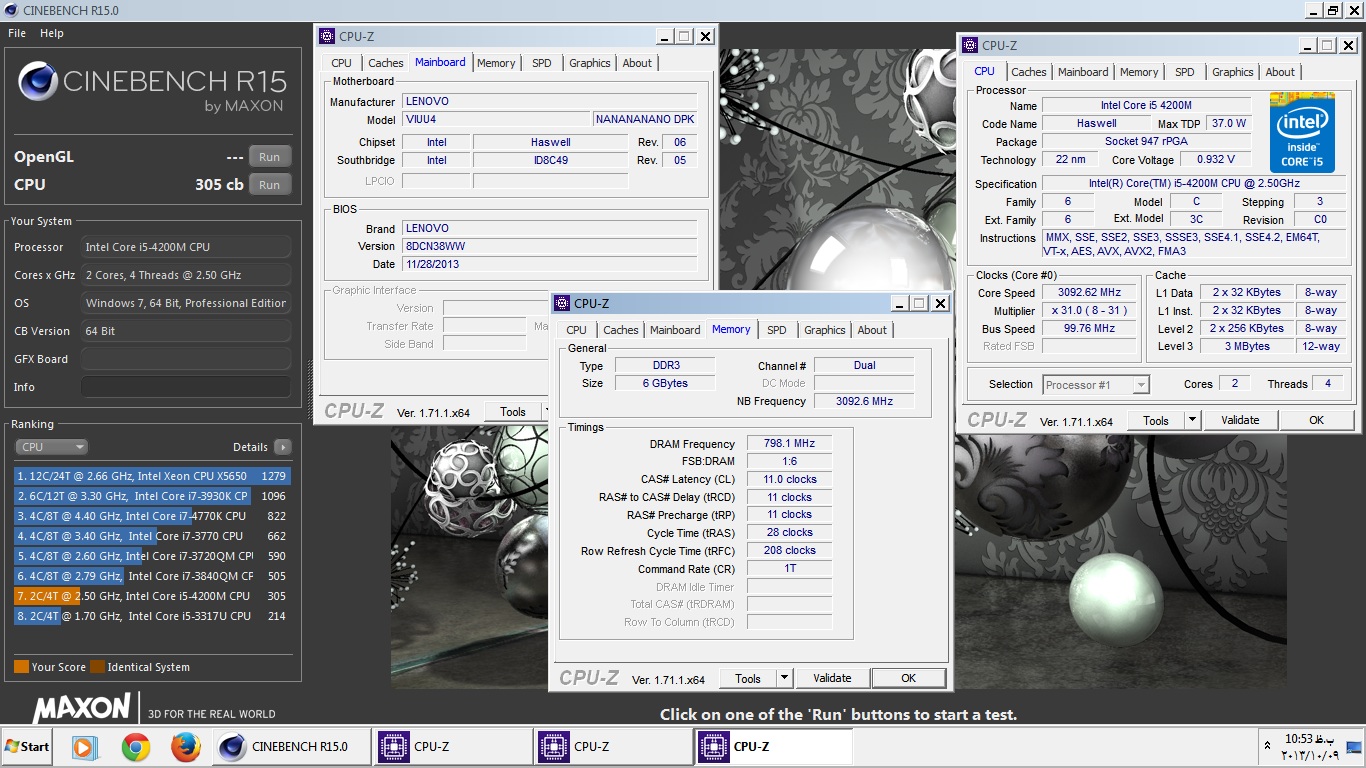The height and width of the screenshot is (768, 1366).
Task: Select Core i7-3930K ranking row
Action: coord(152,496)
